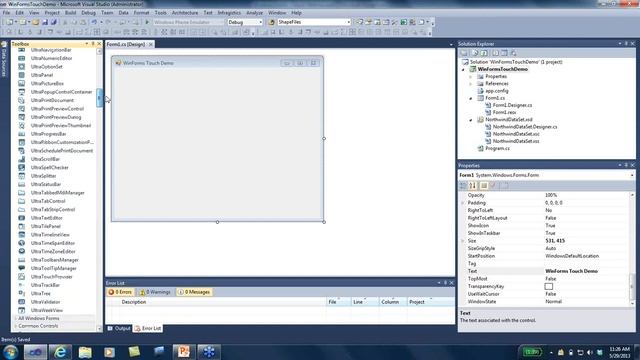
Task: Select the UltraTimeSpanEditor icon in Toolbox
Action: pyautogui.click(x=22, y=243)
